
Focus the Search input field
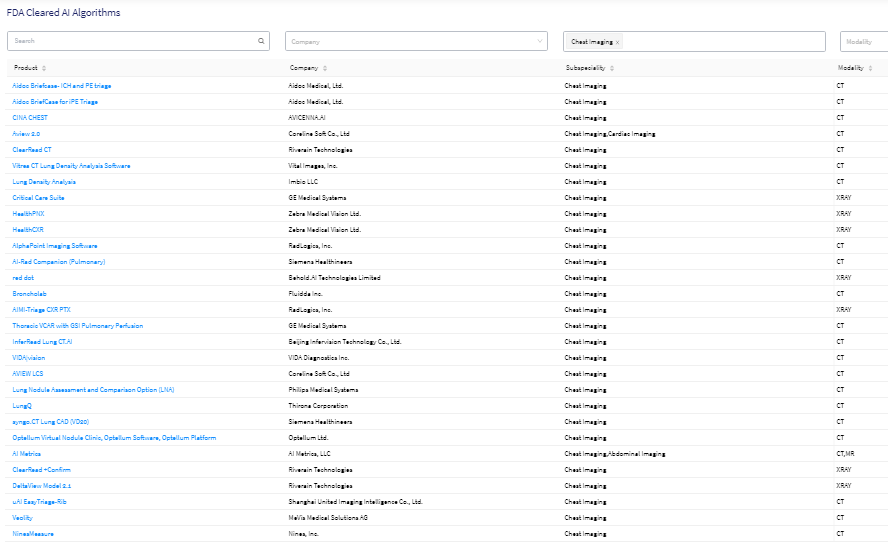tap(130, 41)
